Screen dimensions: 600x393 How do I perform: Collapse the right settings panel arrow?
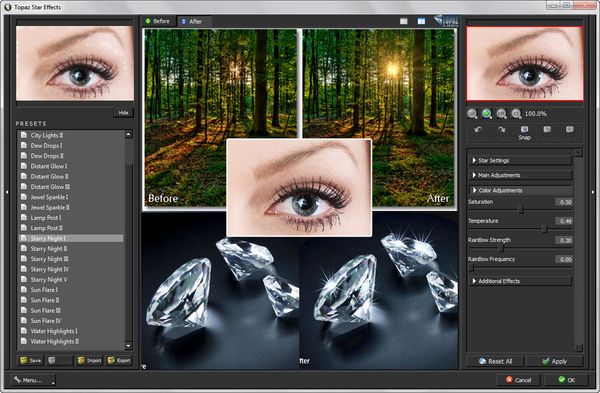coord(593,192)
